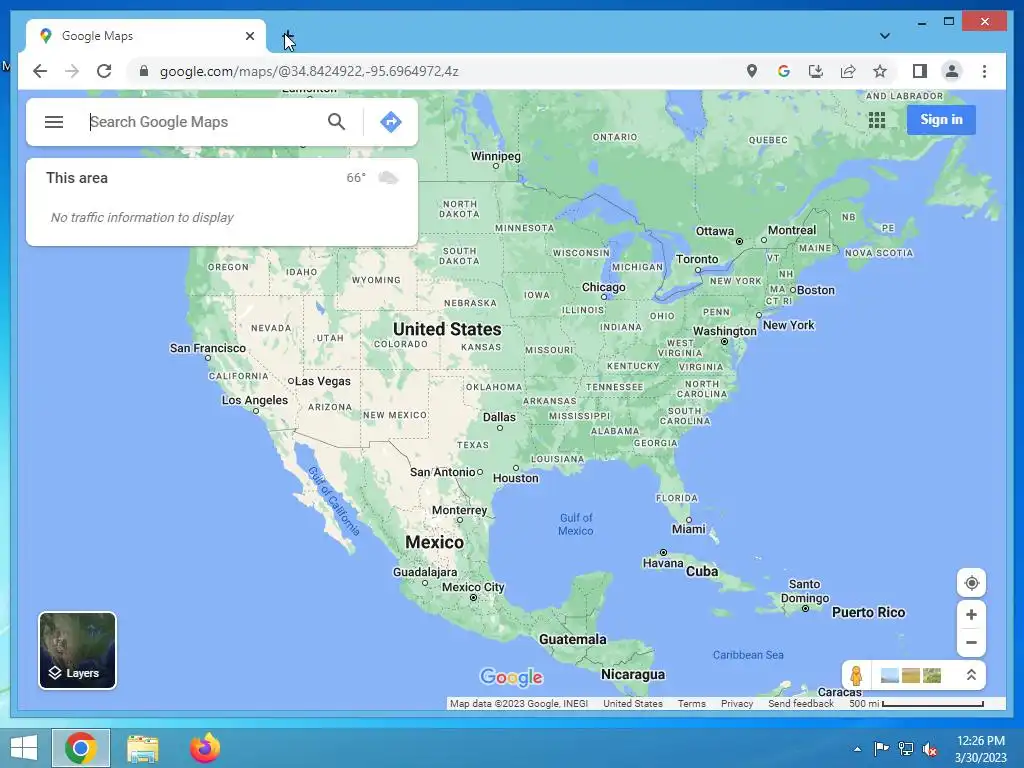This screenshot has width=1024, height=768.
Task: Go back in Chrome
Action: (x=40, y=71)
